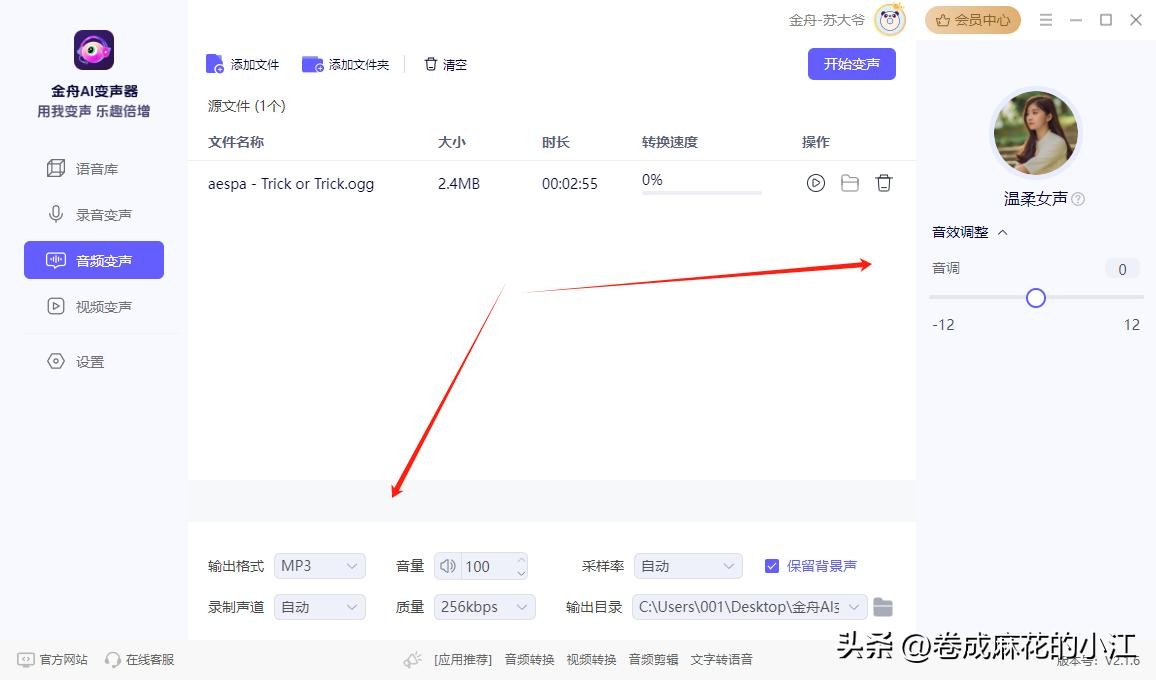Play the aespa Trick or Trick.ogg file

[816, 183]
